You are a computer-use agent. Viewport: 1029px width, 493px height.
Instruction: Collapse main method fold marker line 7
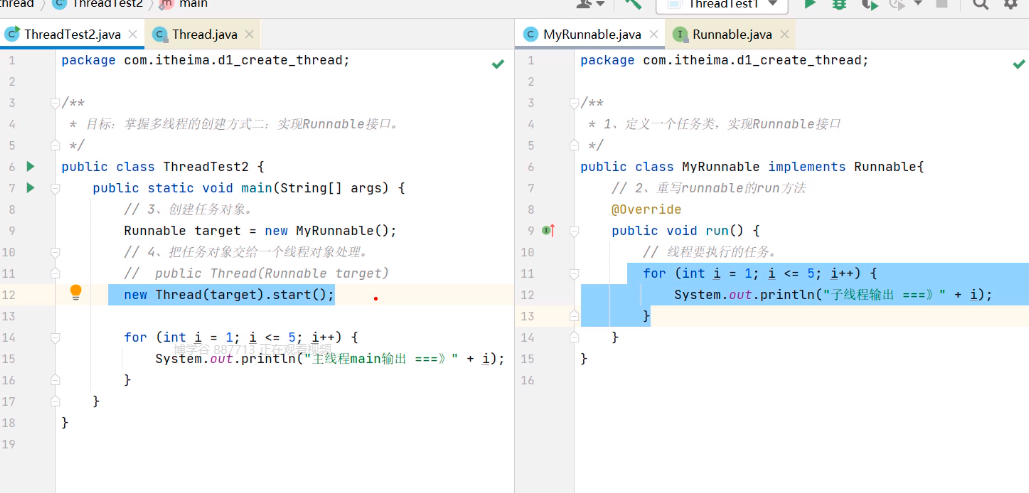tap(55, 188)
